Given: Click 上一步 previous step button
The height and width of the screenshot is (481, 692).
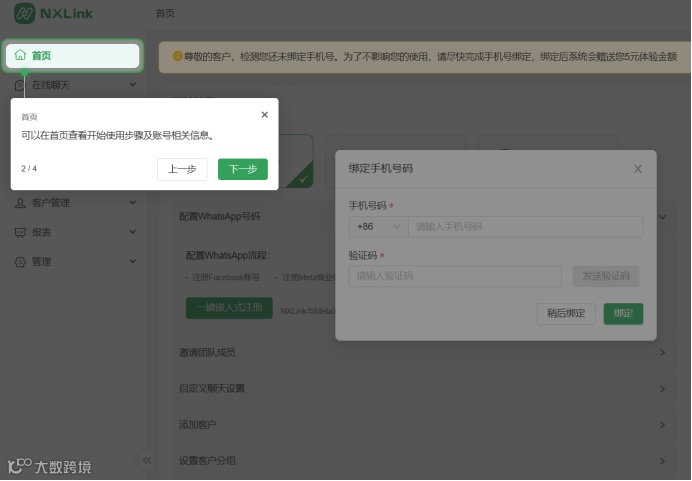Looking at the screenshot, I should [182, 169].
